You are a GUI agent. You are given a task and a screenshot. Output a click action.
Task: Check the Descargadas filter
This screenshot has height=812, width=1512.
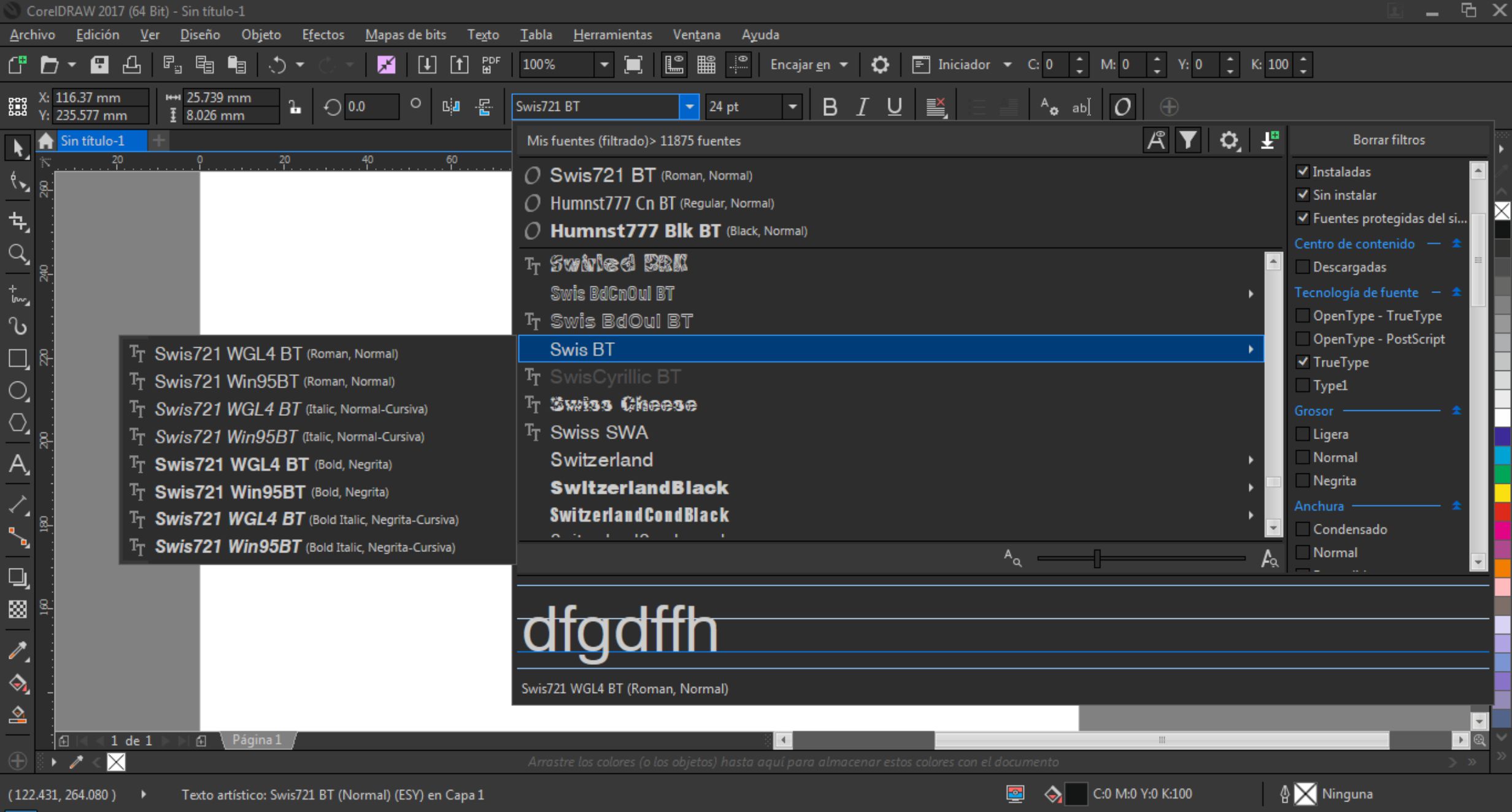coord(1302,267)
